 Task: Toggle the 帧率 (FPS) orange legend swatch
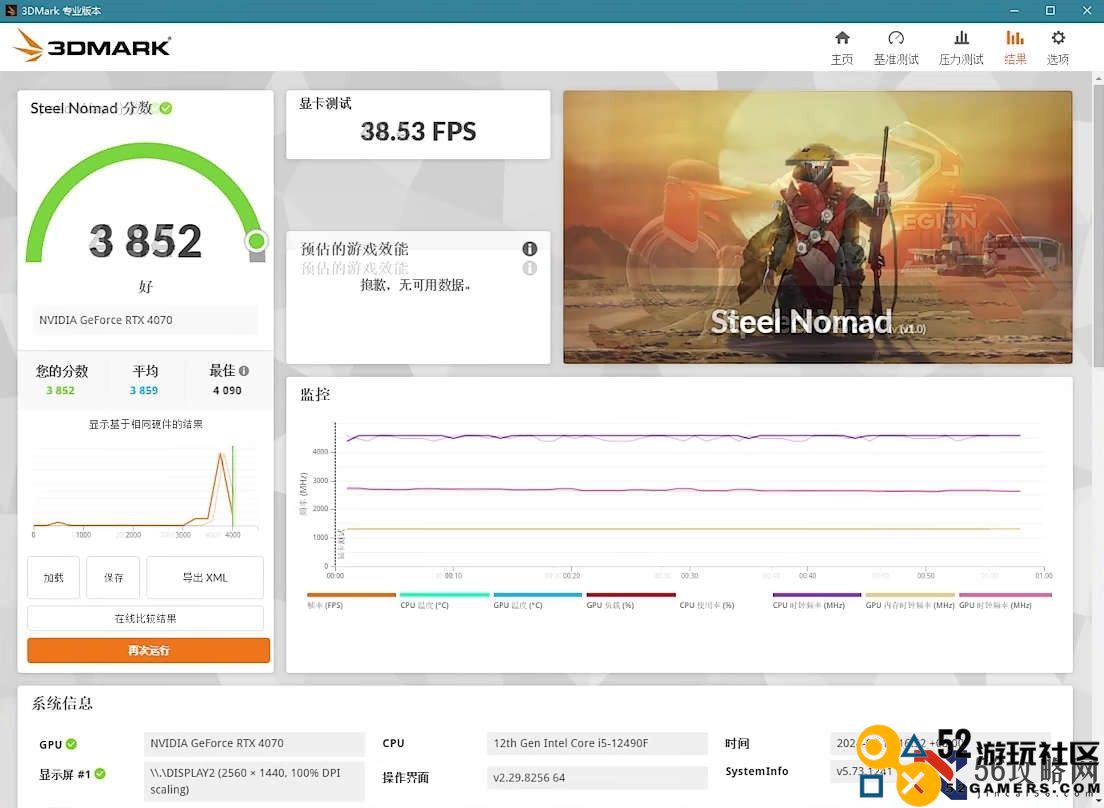[351, 595]
